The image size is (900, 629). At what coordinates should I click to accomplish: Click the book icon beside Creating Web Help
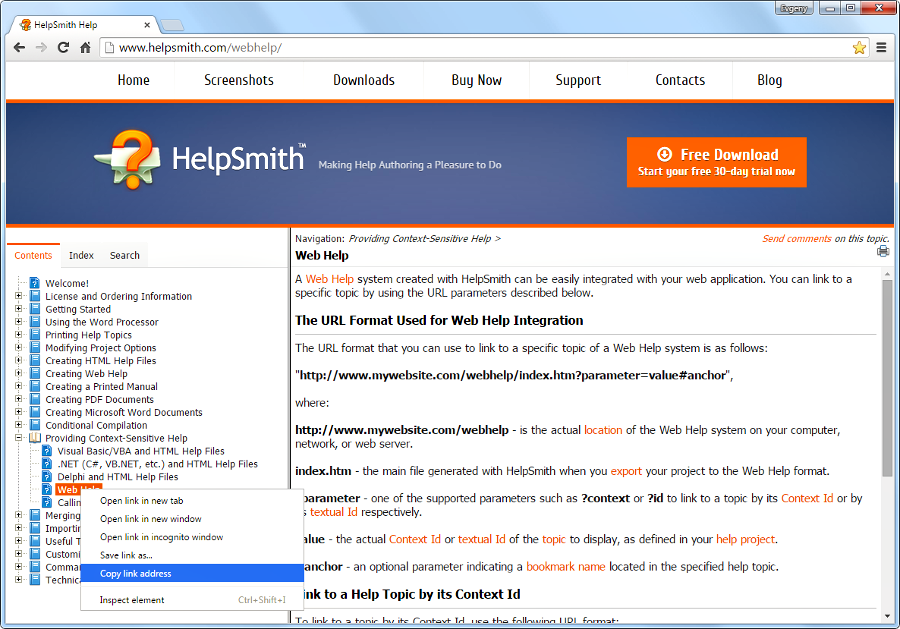[35, 373]
